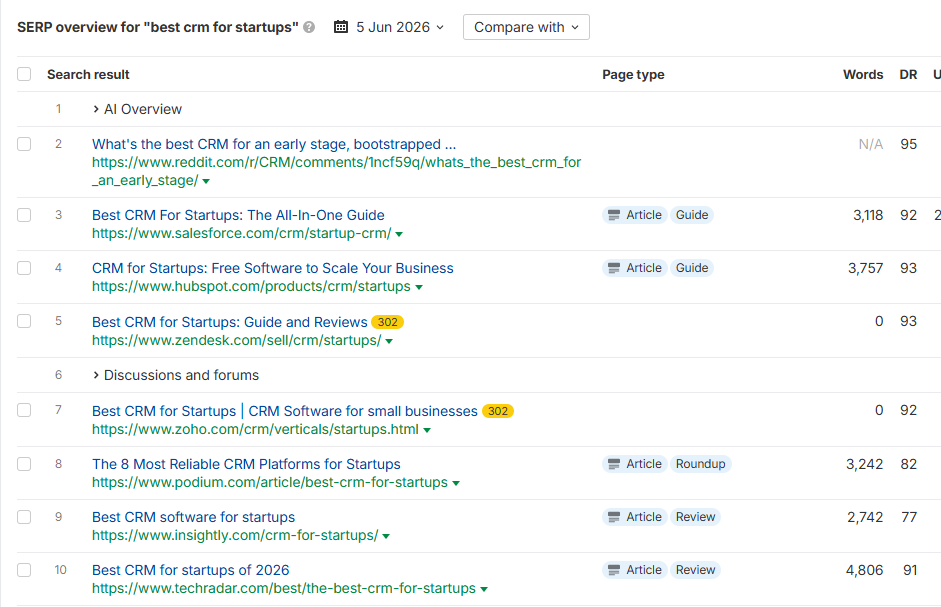Click the 302 badge on Zendesk result
Image resolution: width=941 pixels, height=607 pixels.
click(388, 322)
